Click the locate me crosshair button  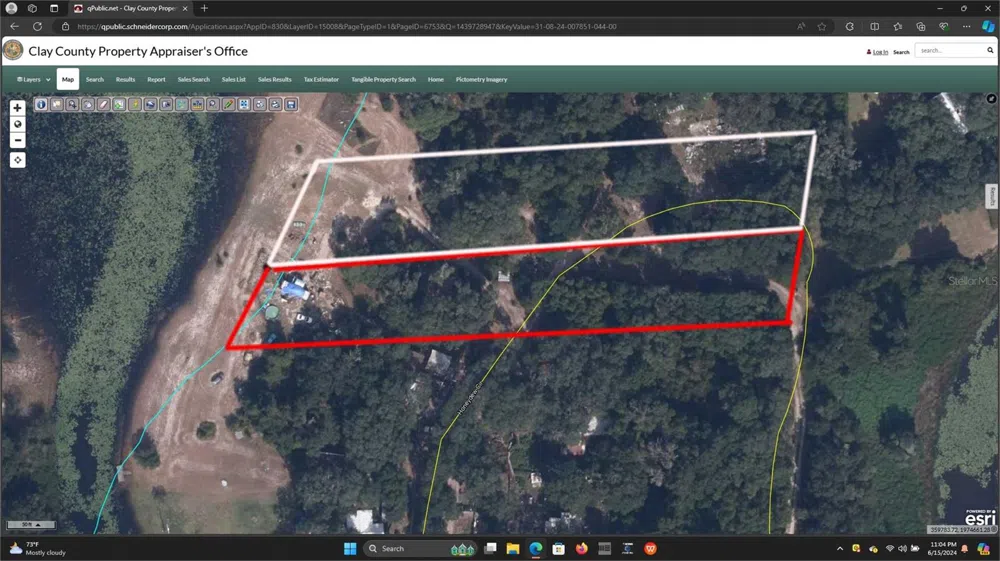click(17, 160)
